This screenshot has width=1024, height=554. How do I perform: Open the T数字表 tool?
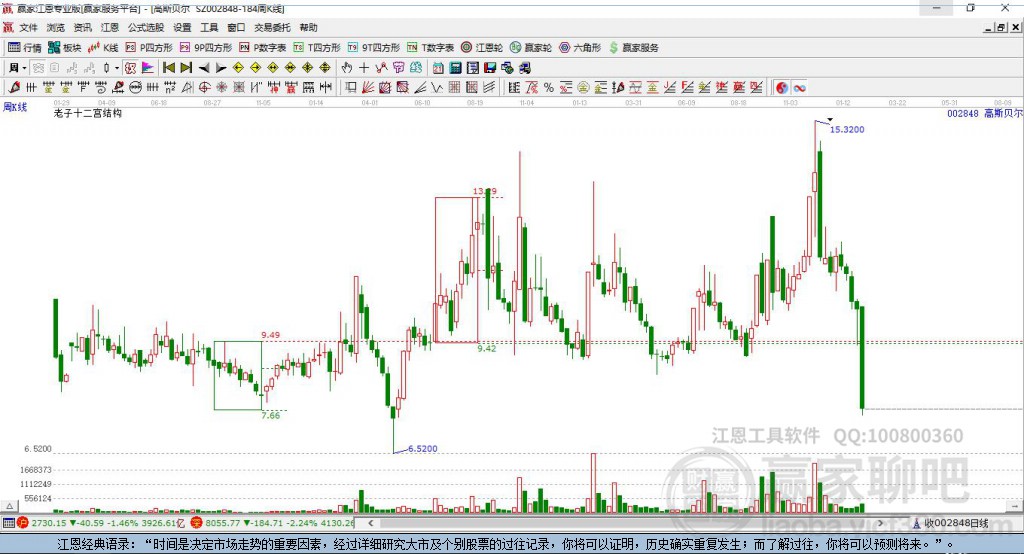pos(430,48)
